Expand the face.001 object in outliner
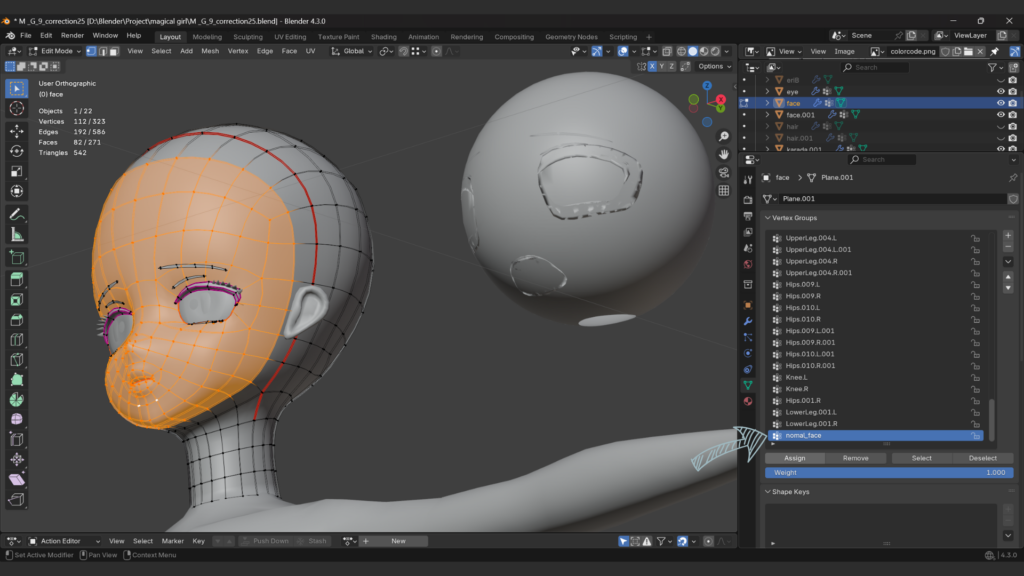1024x576 pixels. click(767, 115)
